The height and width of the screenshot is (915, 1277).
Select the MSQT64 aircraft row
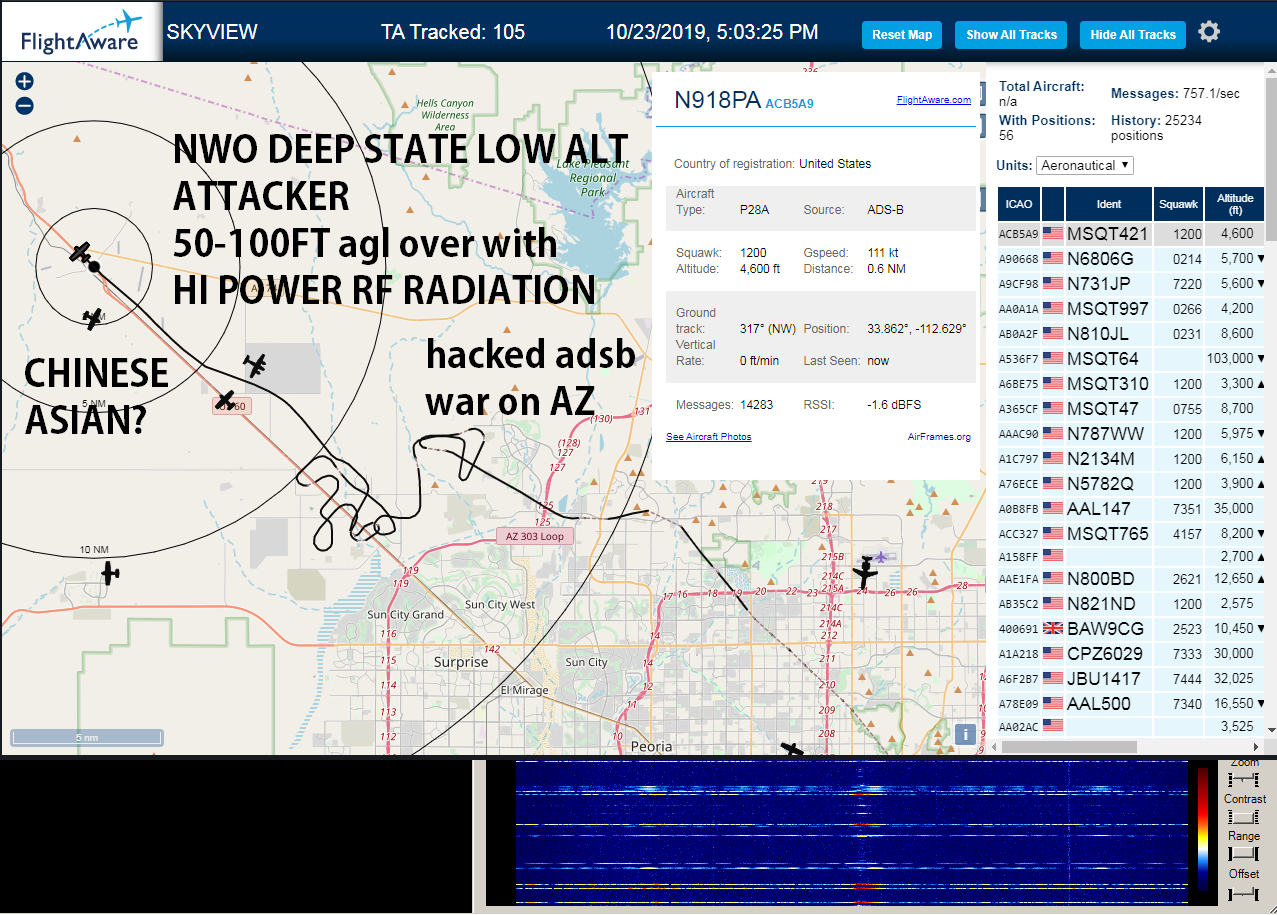pyautogui.click(x=1131, y=359)
